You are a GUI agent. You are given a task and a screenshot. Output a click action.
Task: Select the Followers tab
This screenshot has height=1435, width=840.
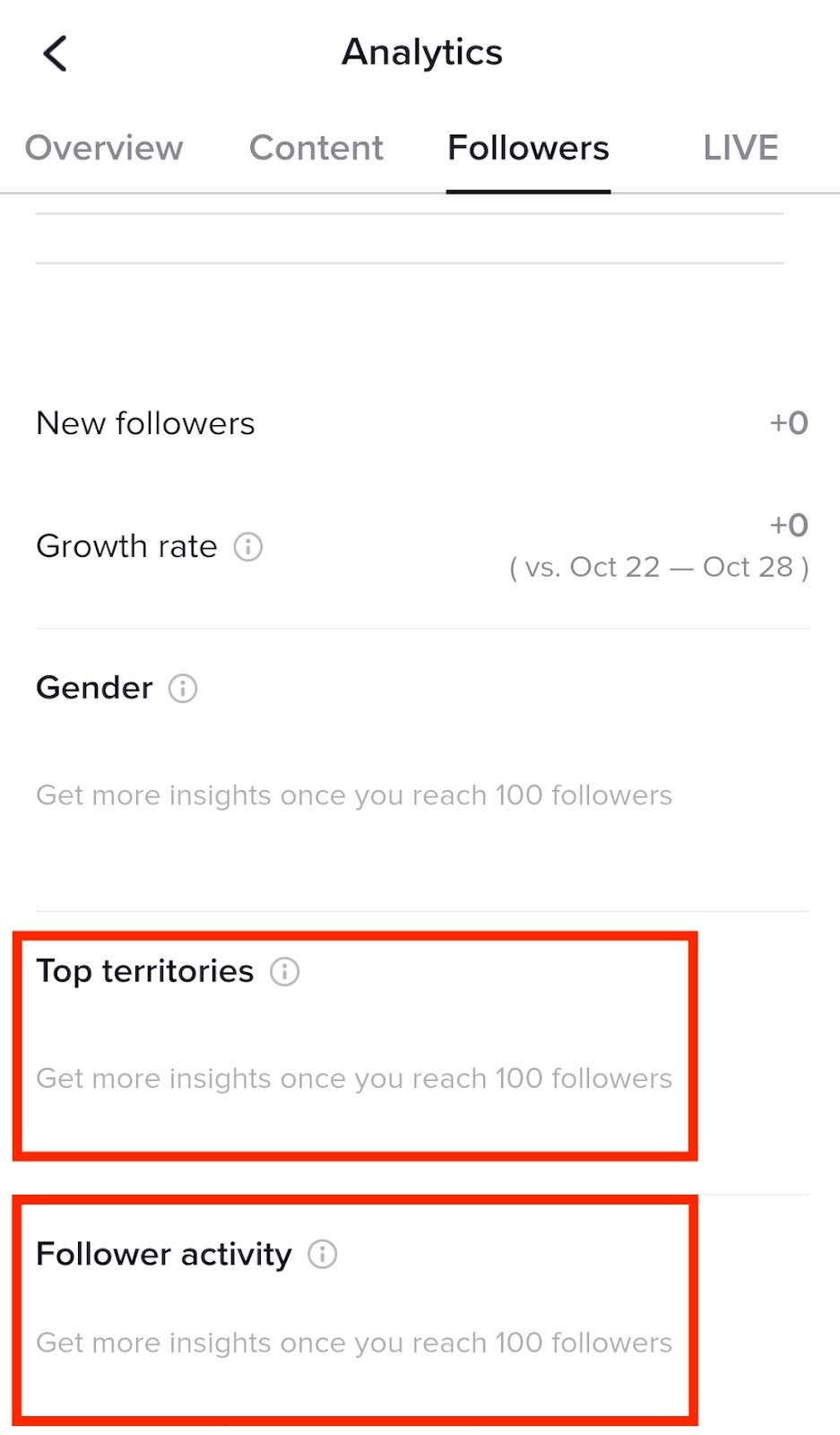(x=528, y=148)
